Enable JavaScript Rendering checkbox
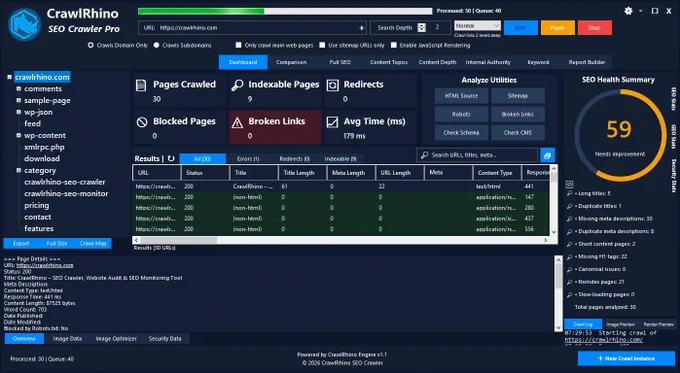680x373 pixels. point(393,45)
